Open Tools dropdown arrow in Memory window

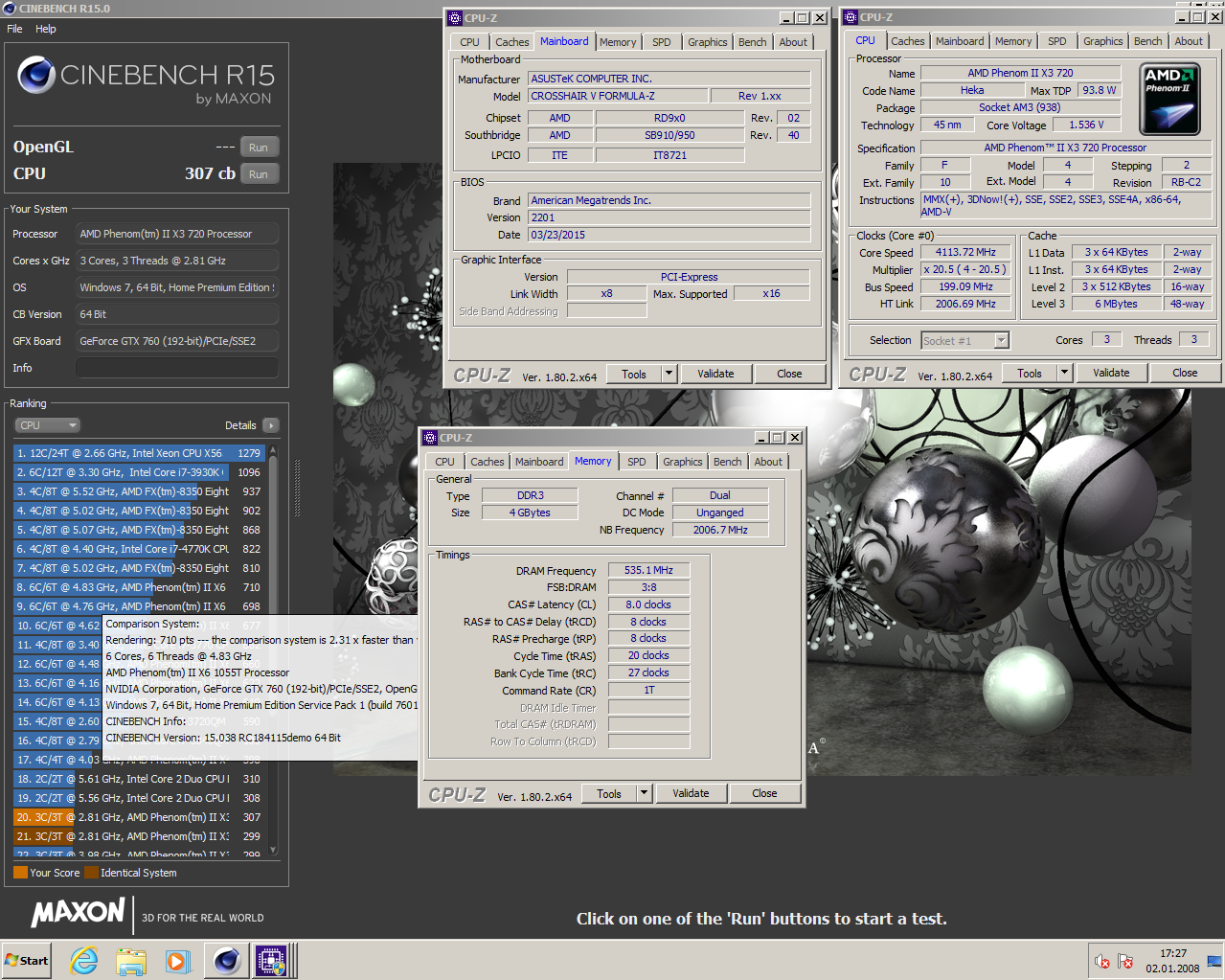[x=644, y=793]
